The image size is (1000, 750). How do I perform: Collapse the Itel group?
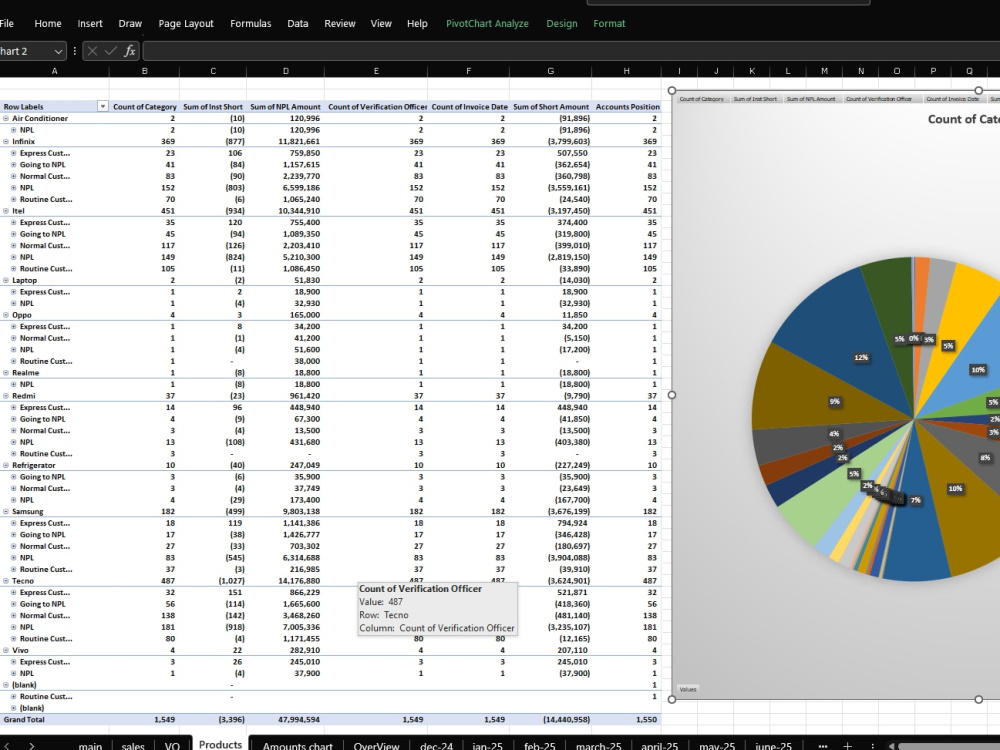click(6, 210)
